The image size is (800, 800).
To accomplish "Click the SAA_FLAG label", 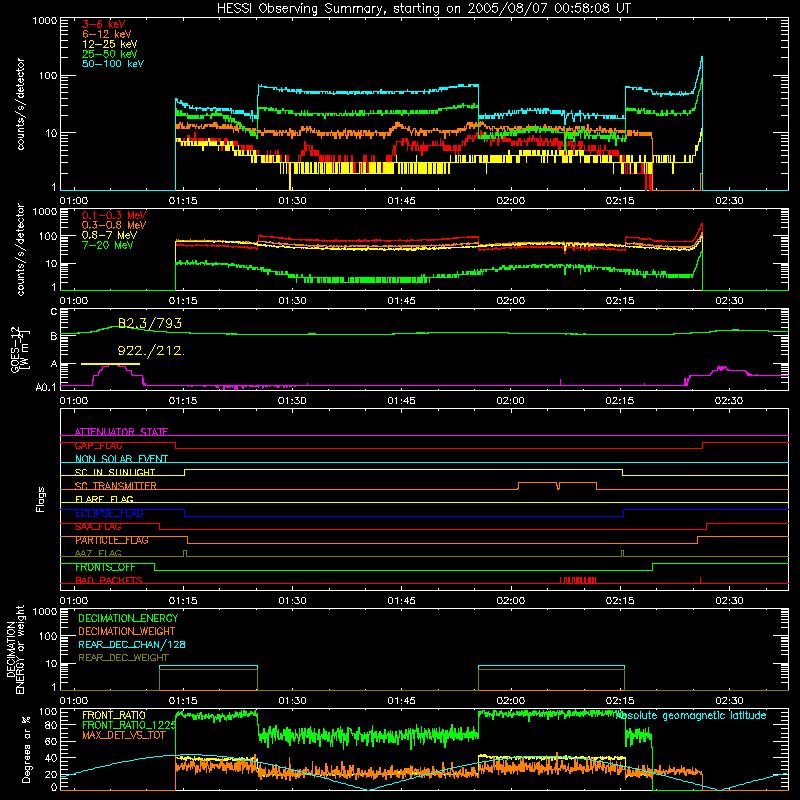I will (x=98, y=527).
